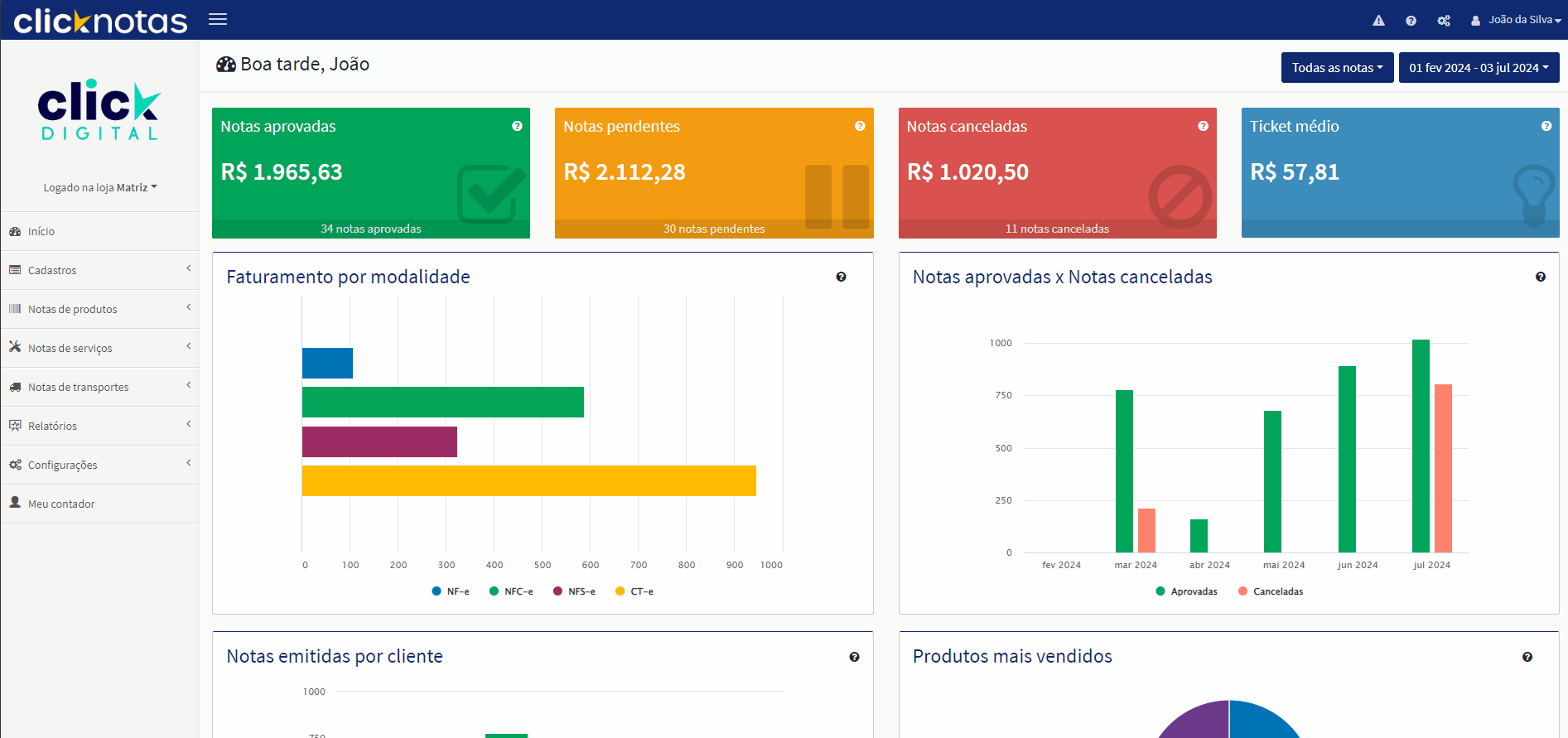This screenshot has height=738, width=1568.
Task: Click help icon on Notas emitidas por cliente
Action: tap(854, 657)
